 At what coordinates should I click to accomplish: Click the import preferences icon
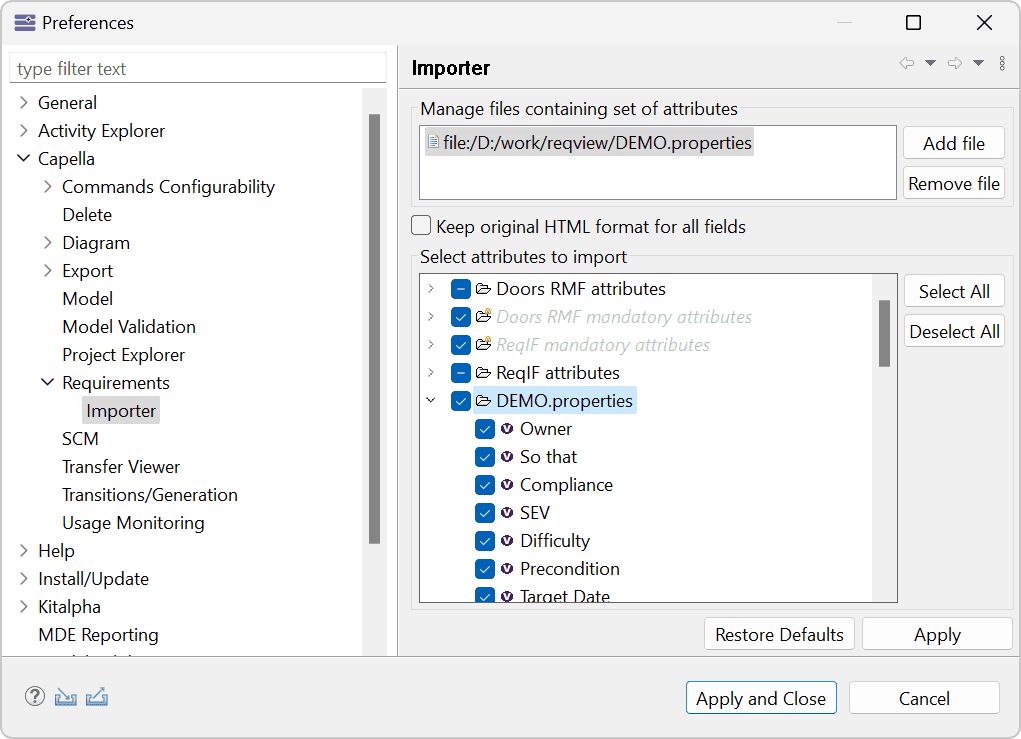pos(66,697)
